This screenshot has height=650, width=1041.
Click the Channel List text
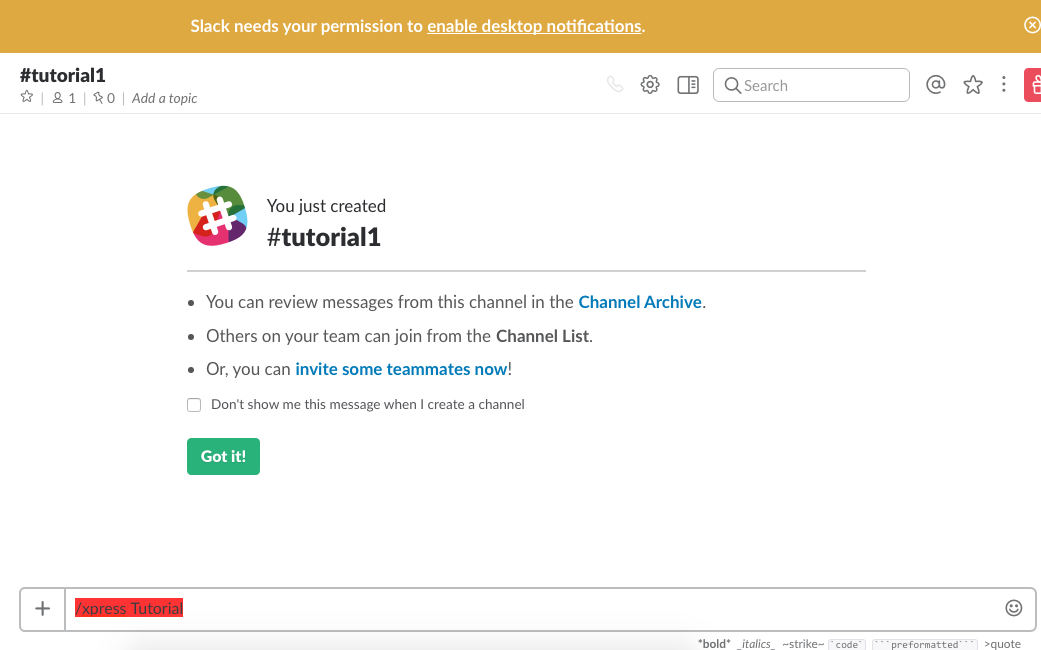coord(542,336)
